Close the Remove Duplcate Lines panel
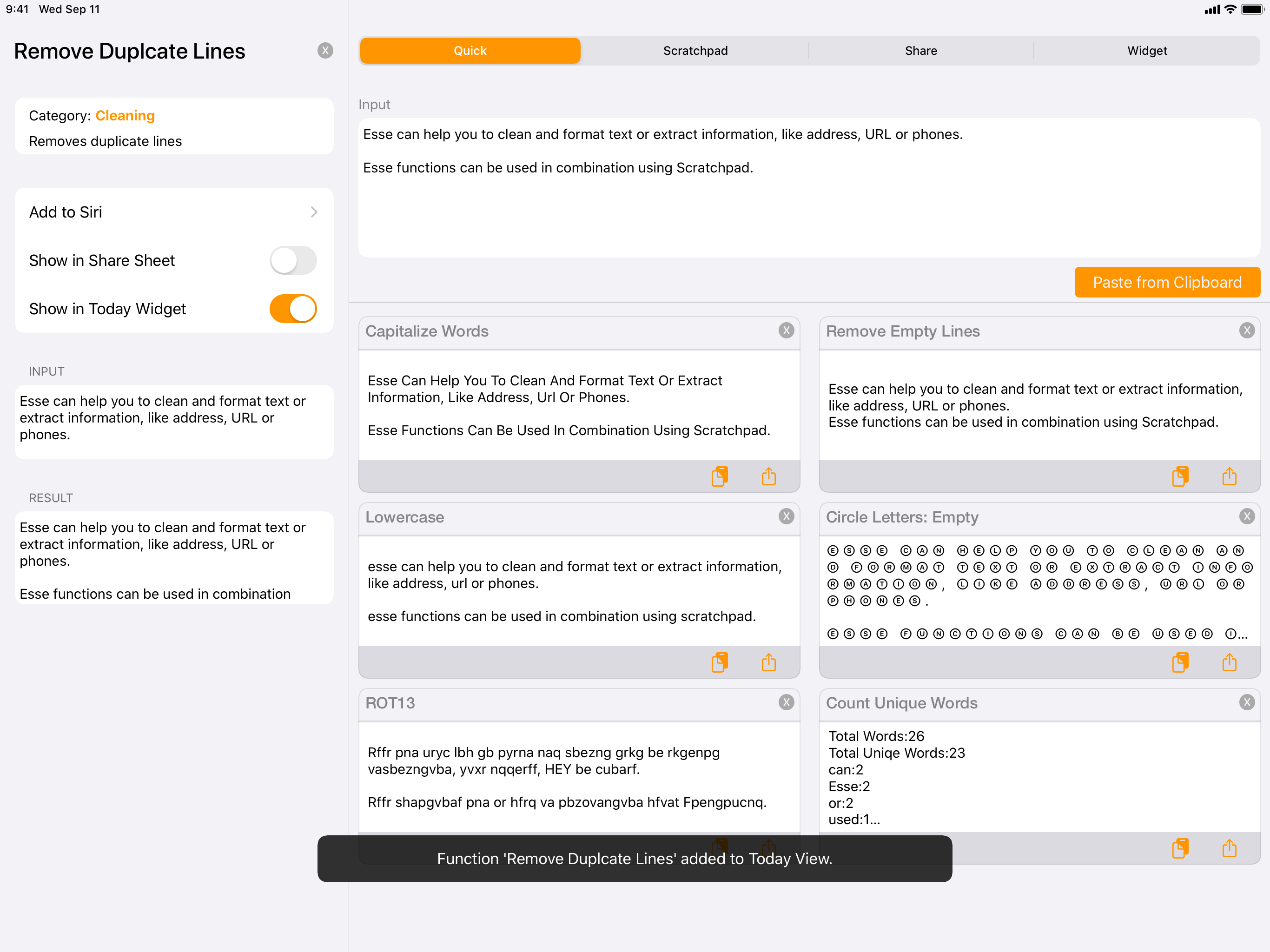 [x=325, y=51]
